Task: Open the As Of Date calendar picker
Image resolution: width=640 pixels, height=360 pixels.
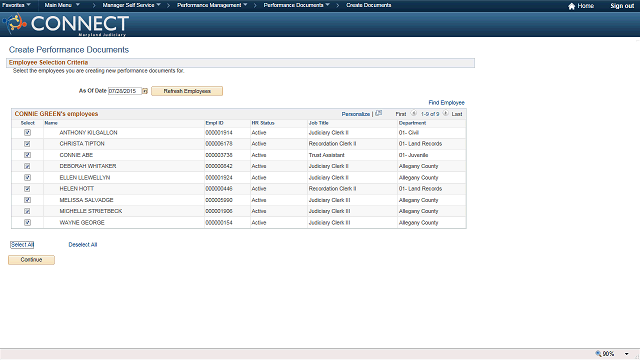Action: [x=145, y=91]
